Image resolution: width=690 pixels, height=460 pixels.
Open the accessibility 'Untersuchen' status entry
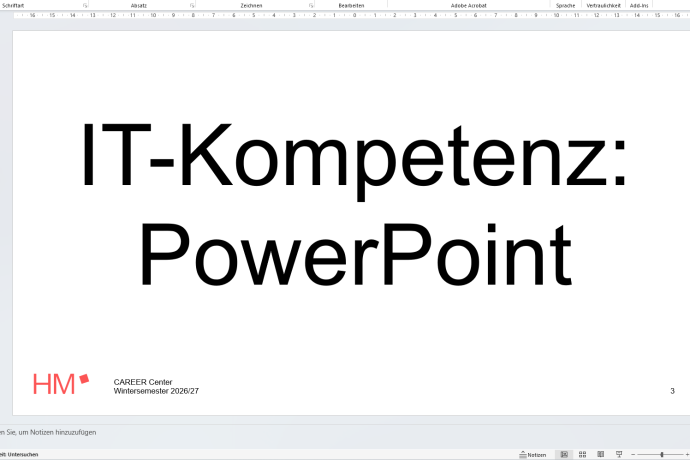point(19,455)
